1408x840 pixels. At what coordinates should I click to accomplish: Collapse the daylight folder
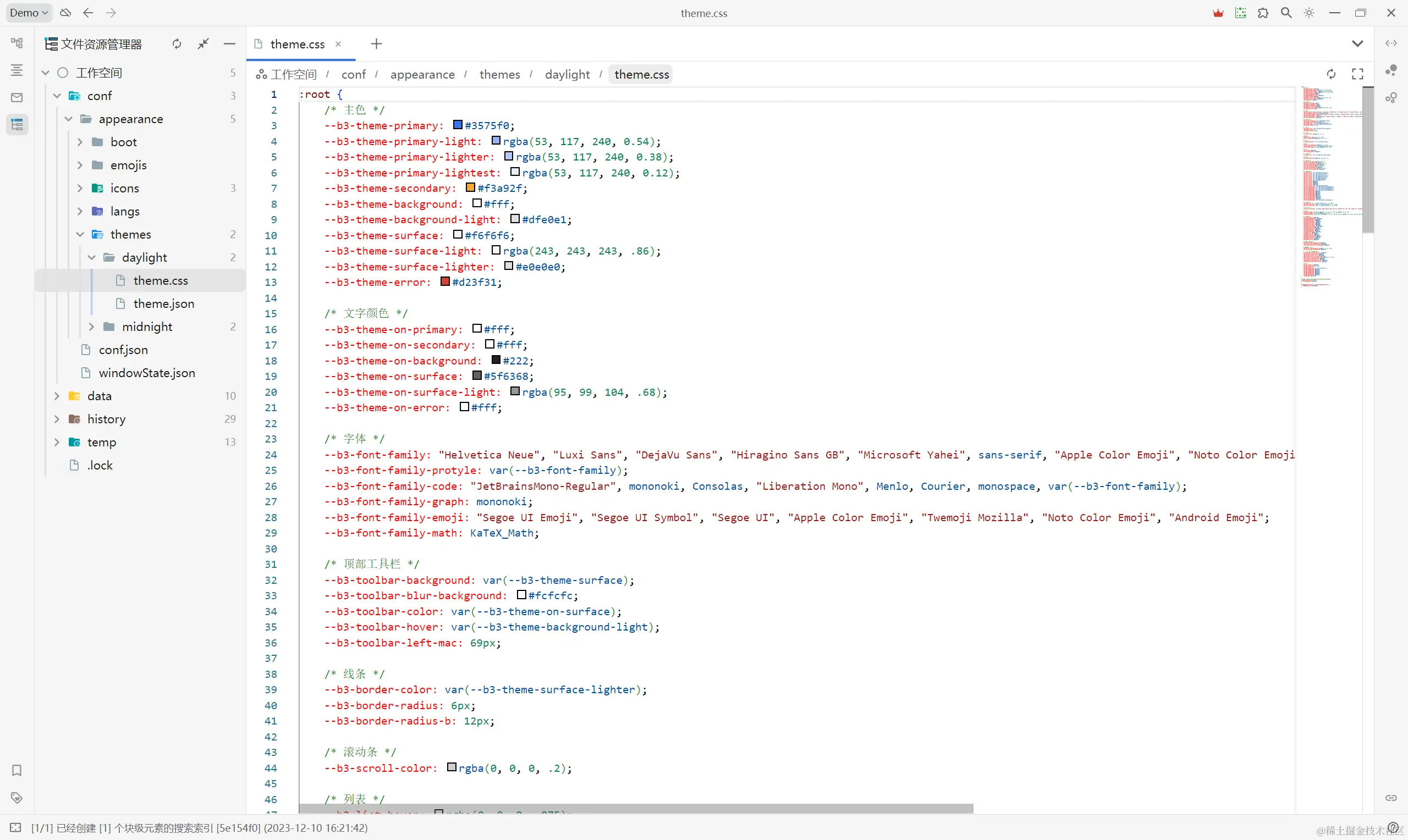coord(92,257)
